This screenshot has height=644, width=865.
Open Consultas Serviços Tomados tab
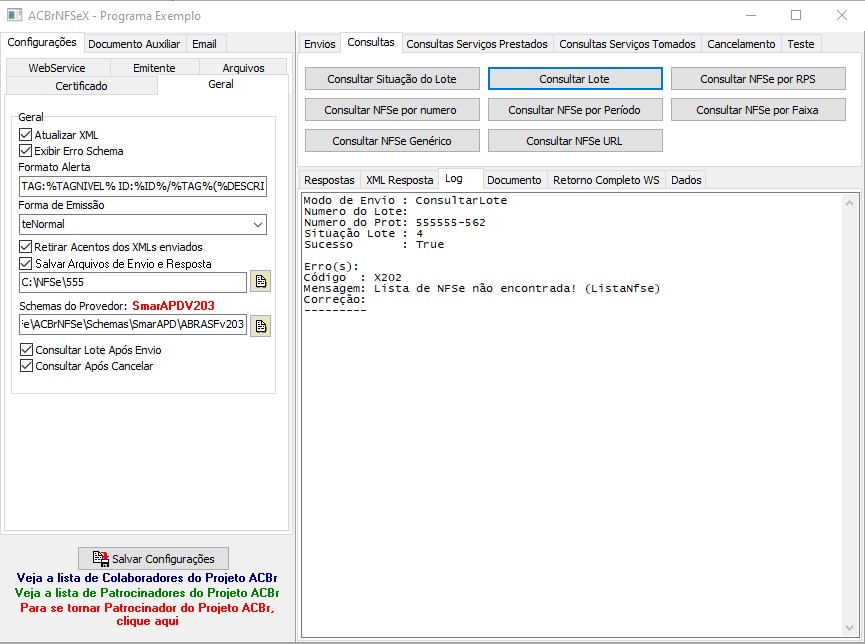[x=627, y=44]
